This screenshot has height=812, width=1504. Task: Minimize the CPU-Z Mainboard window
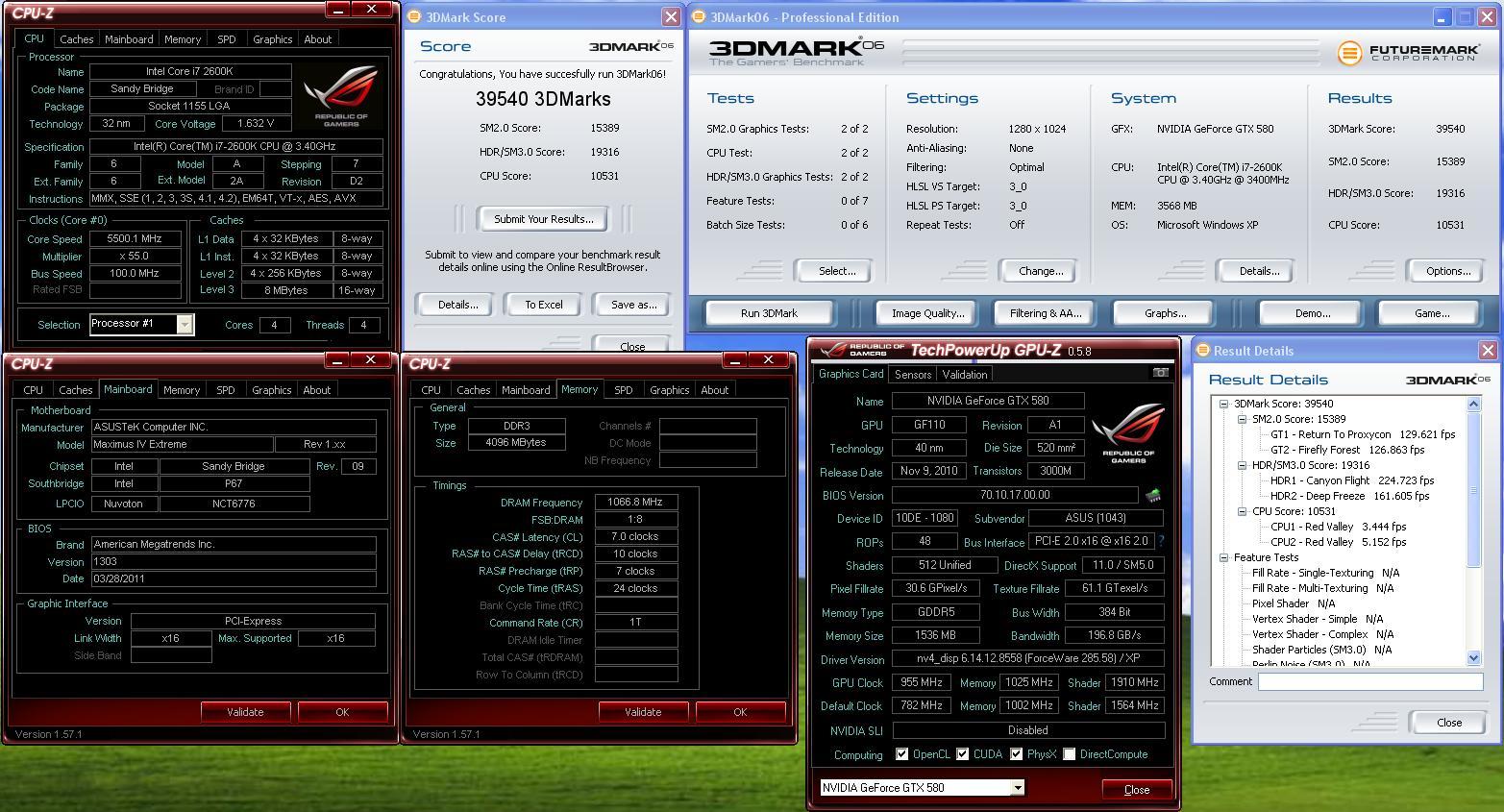tap(337, 359)
